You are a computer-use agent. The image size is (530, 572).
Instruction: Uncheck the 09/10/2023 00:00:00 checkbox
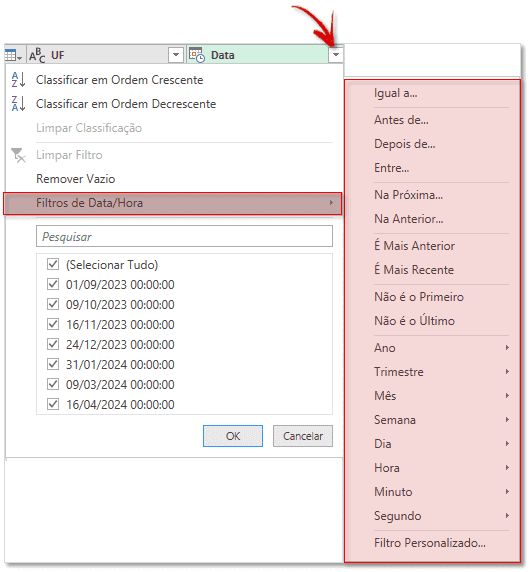pos(53,304)
